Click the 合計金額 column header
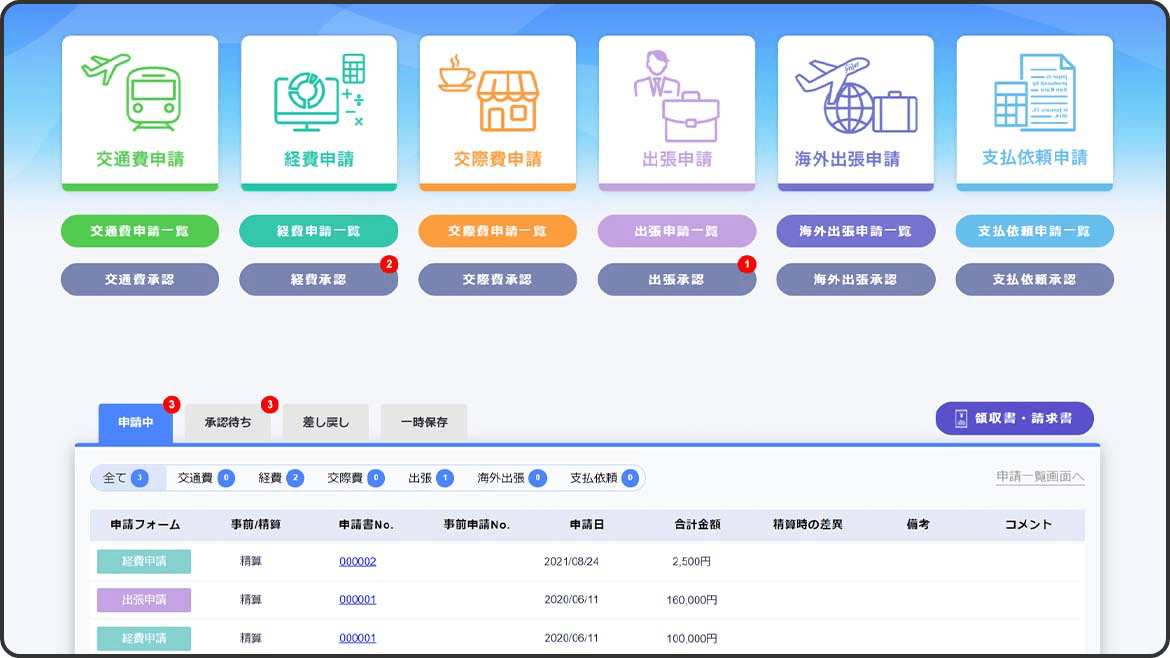This screenshot has width=1170, height=658. (x=697, y=525)
